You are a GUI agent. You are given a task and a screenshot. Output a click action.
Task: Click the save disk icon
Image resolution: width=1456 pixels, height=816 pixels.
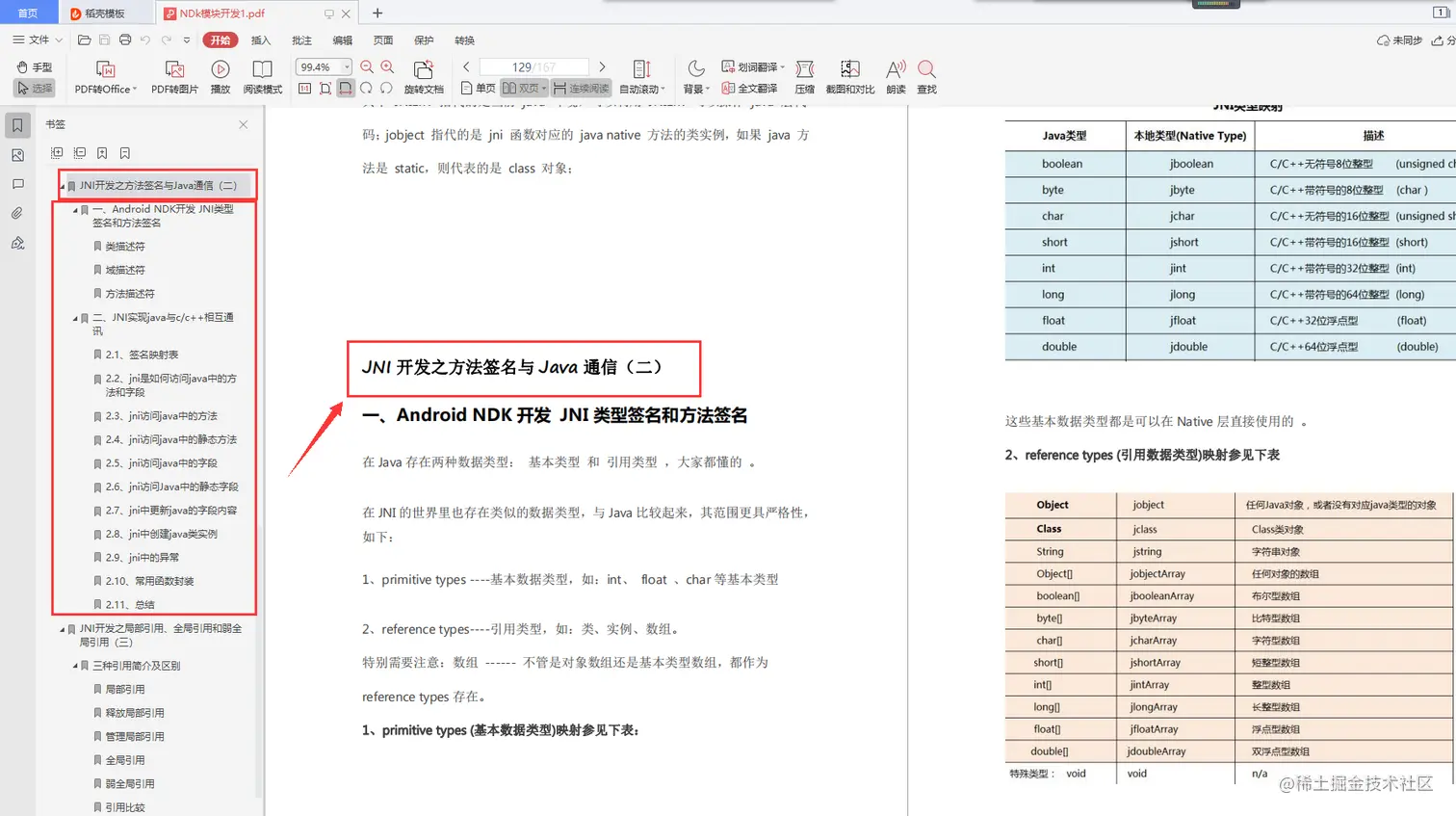coord(105,39)
